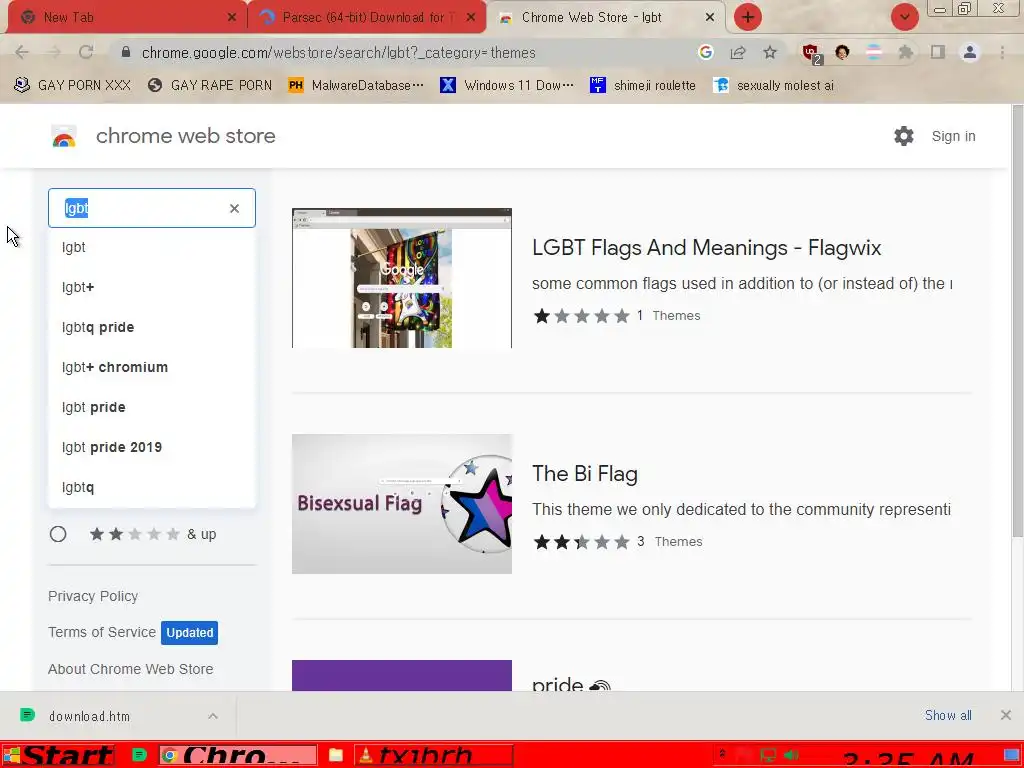The width and height of the screenshot is (1024, 768).
Task: View site info via the padlock icon
Action: point(126,52)
